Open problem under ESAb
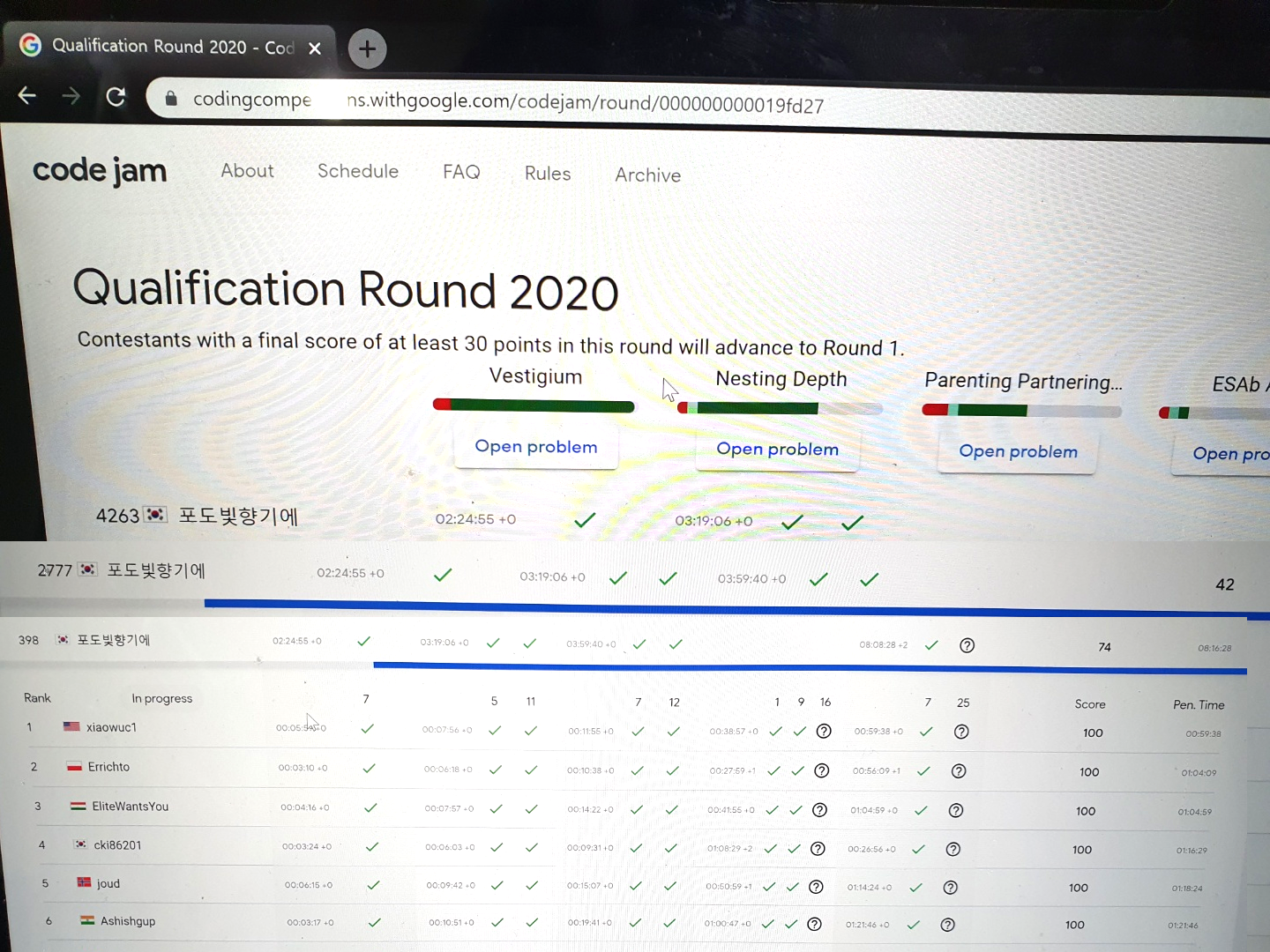The height and width of the screenshot is (952, 1270). 1226,454
